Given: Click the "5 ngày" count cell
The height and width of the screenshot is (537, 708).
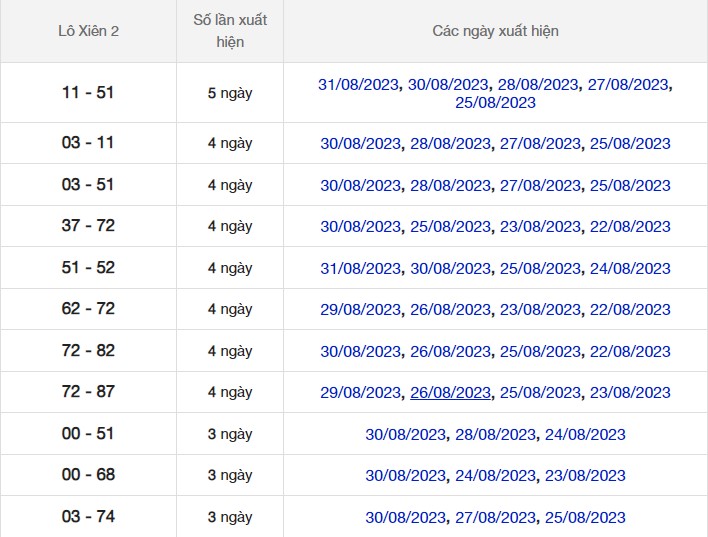Looking at the screenshot, I should pos(230,93).
